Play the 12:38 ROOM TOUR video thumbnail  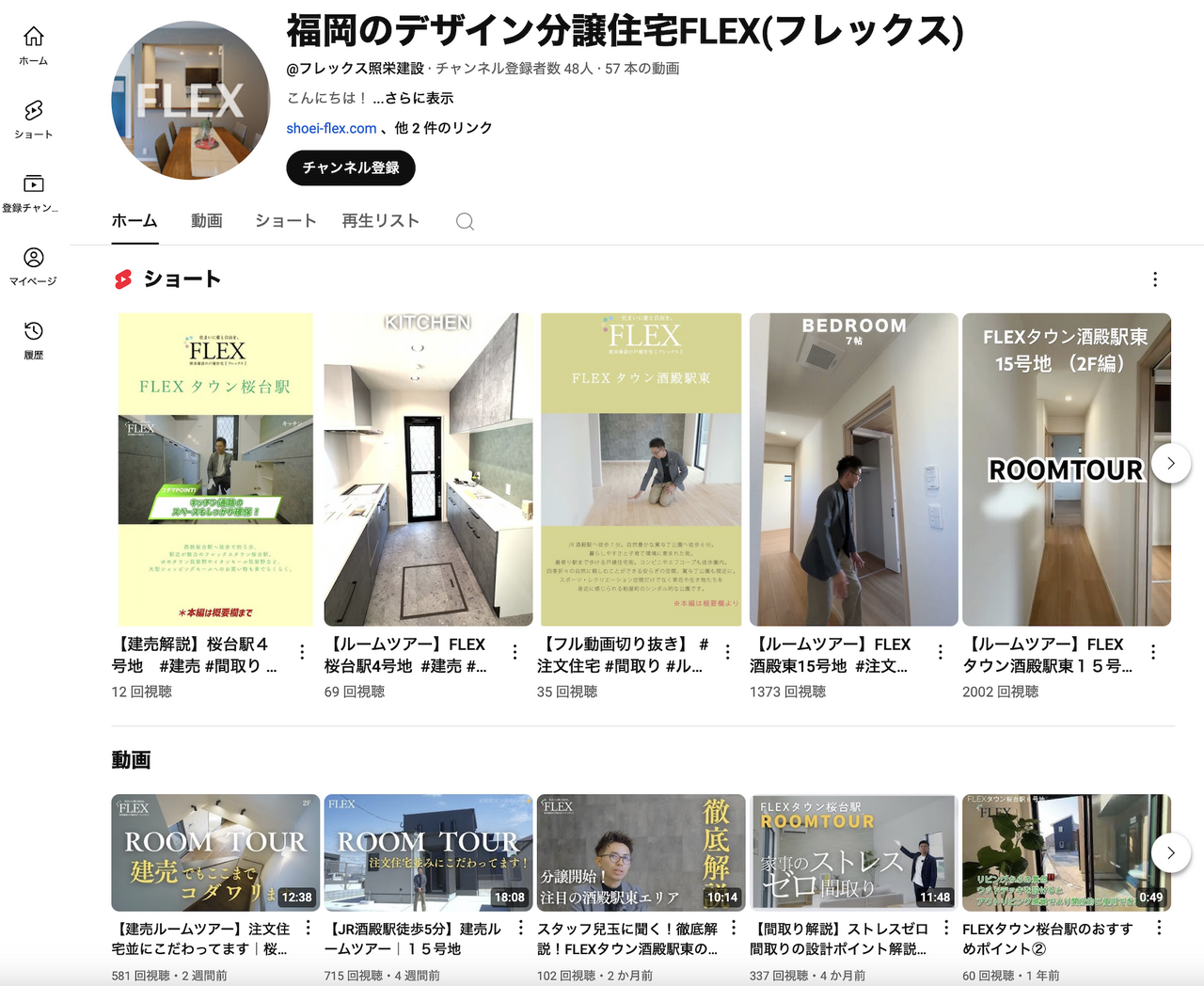click(215, 852)
